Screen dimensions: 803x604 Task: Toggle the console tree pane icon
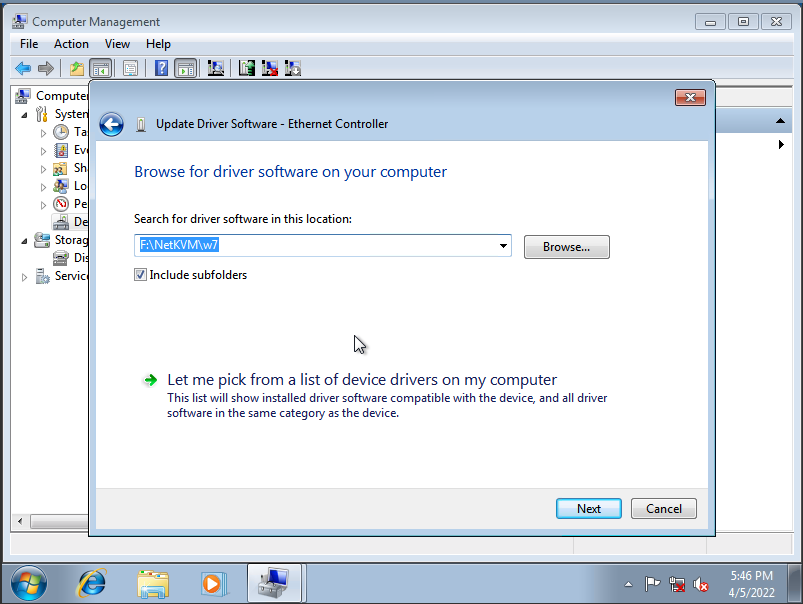point(100,68)
